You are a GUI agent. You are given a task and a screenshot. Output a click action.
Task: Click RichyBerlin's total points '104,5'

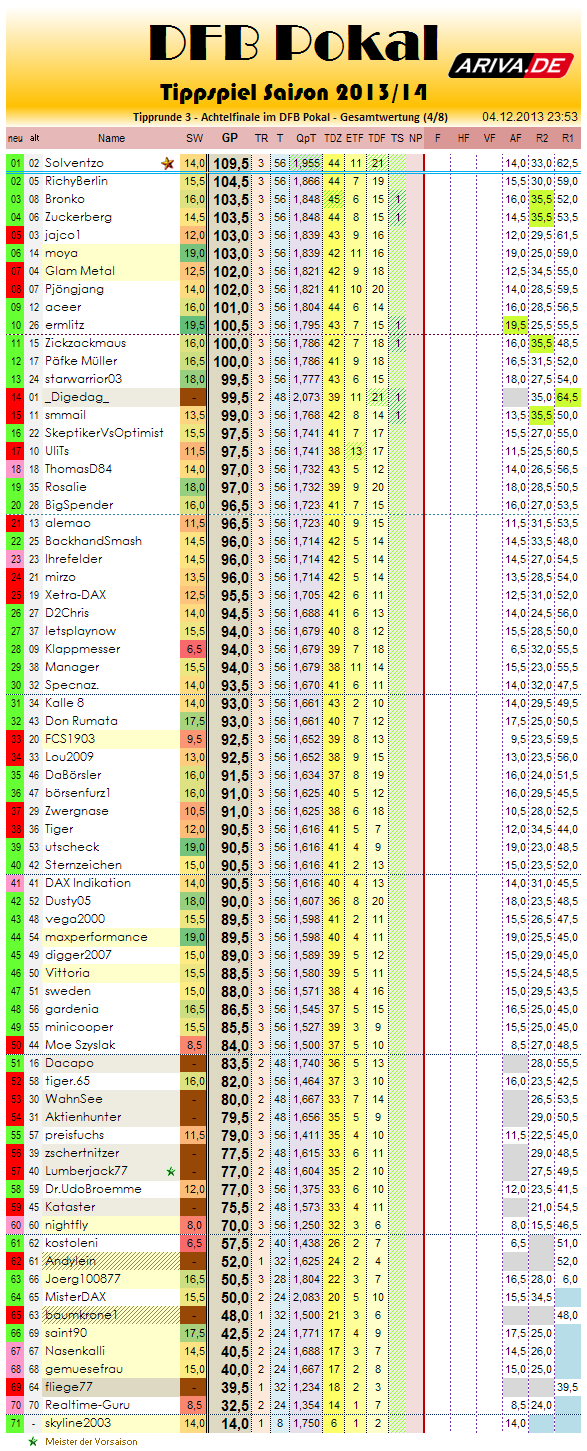(x=231, y=181)
